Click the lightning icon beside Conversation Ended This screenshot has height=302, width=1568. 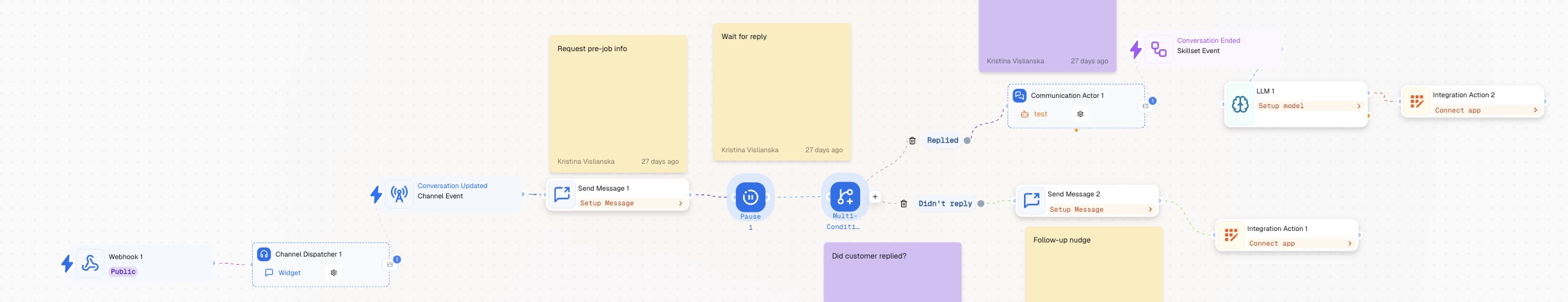tap(1136, 49)
